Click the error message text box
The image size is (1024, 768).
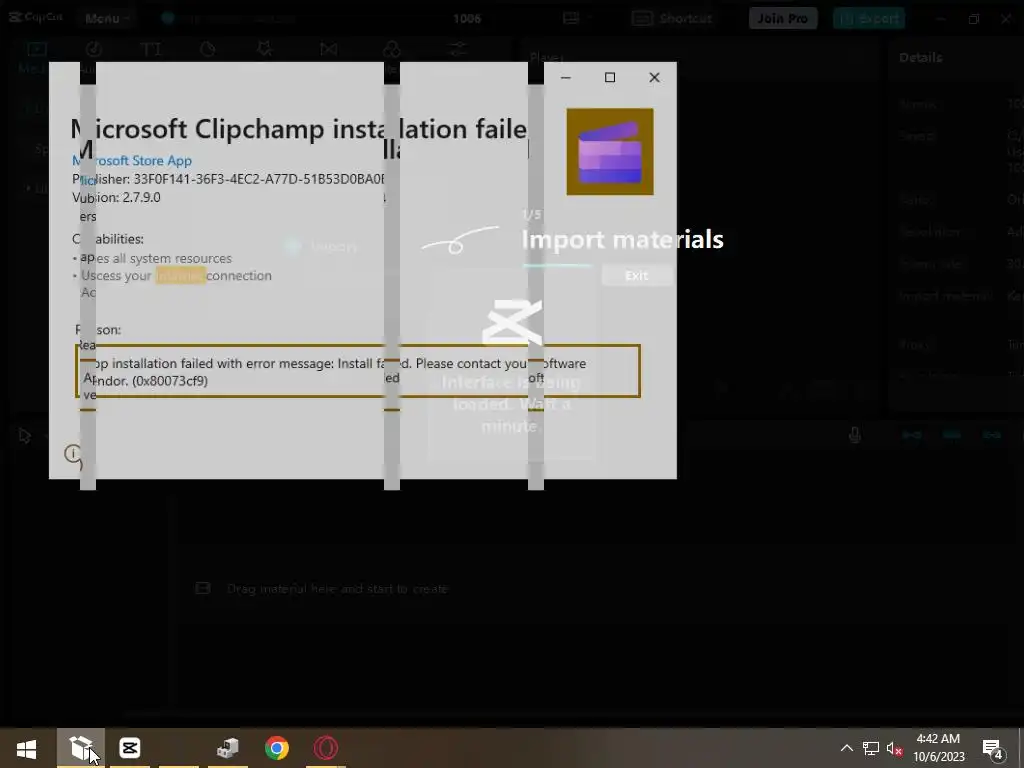(x=358, y=371)
